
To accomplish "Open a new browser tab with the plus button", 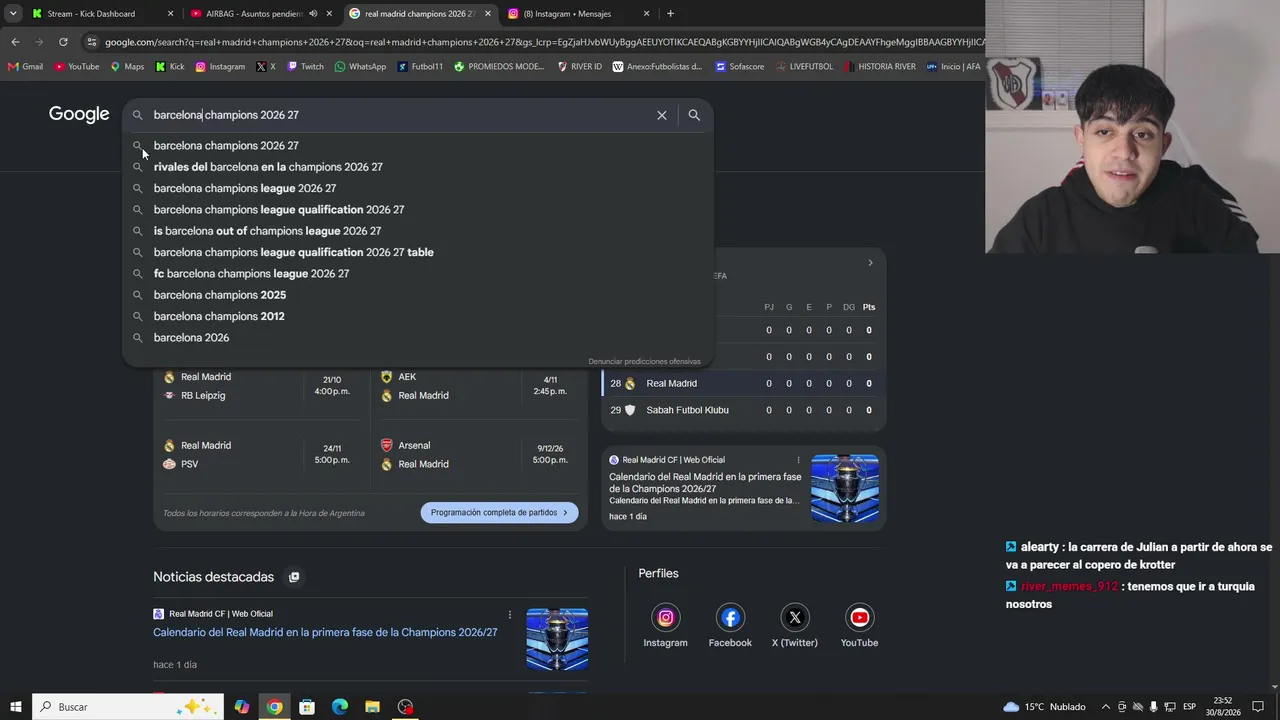I will pyautogui.click(x=670, y=14).
